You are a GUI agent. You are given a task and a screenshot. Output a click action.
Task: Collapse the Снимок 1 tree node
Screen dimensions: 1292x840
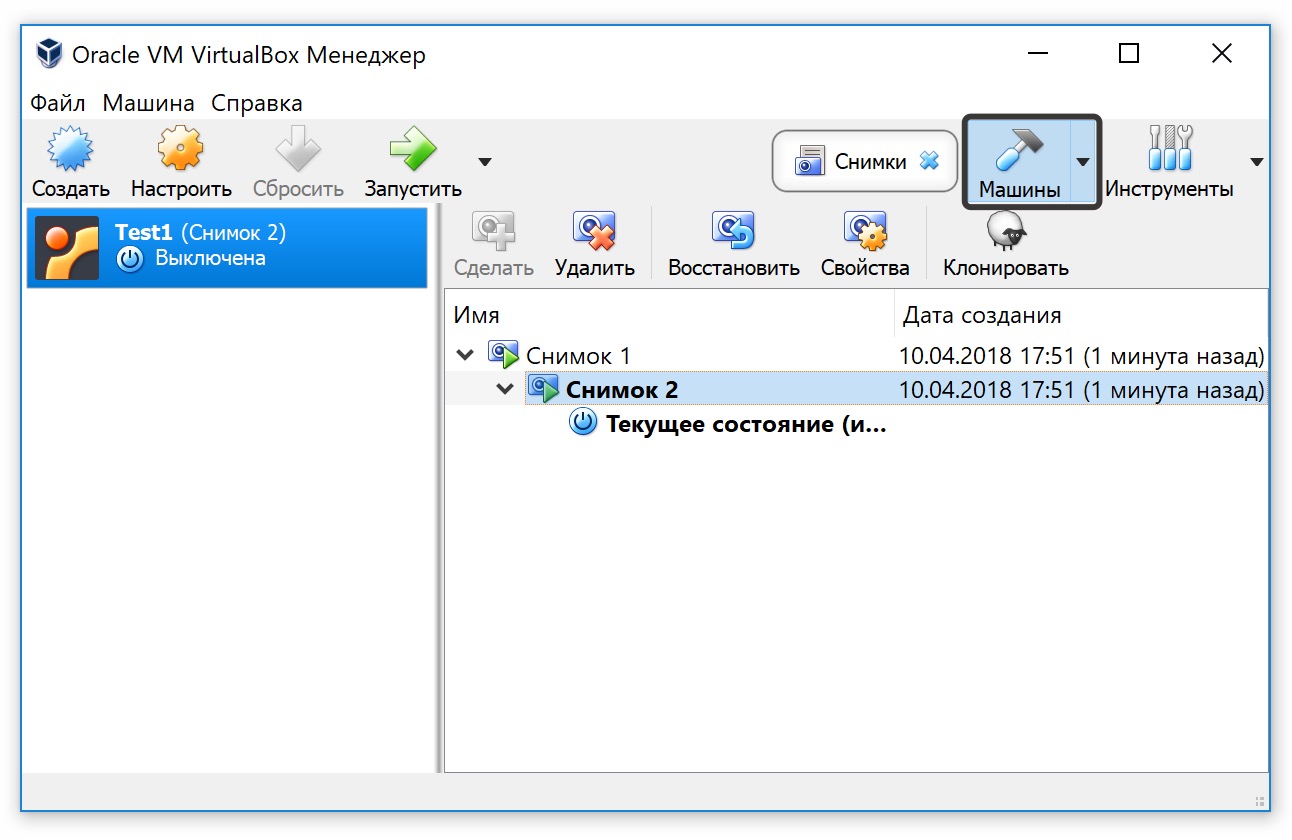[465, 355]
